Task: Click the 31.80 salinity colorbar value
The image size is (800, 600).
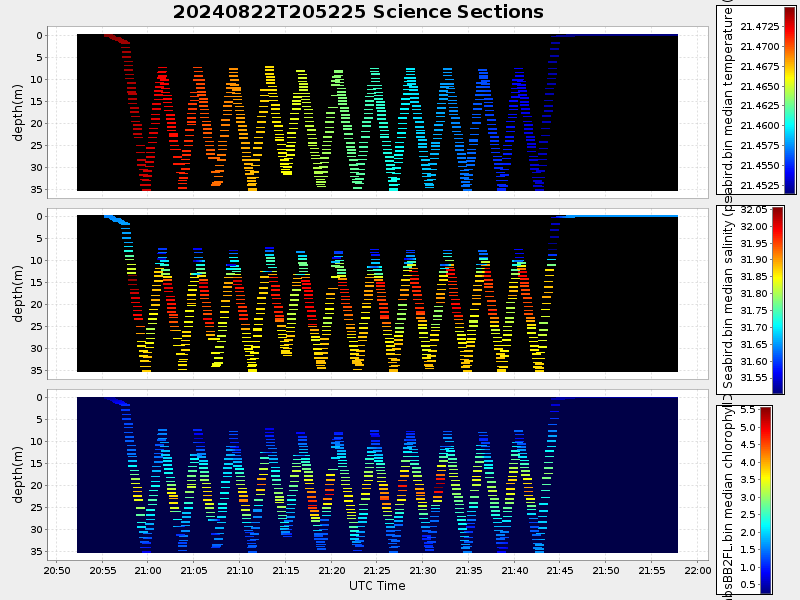Action: (754, 293)
